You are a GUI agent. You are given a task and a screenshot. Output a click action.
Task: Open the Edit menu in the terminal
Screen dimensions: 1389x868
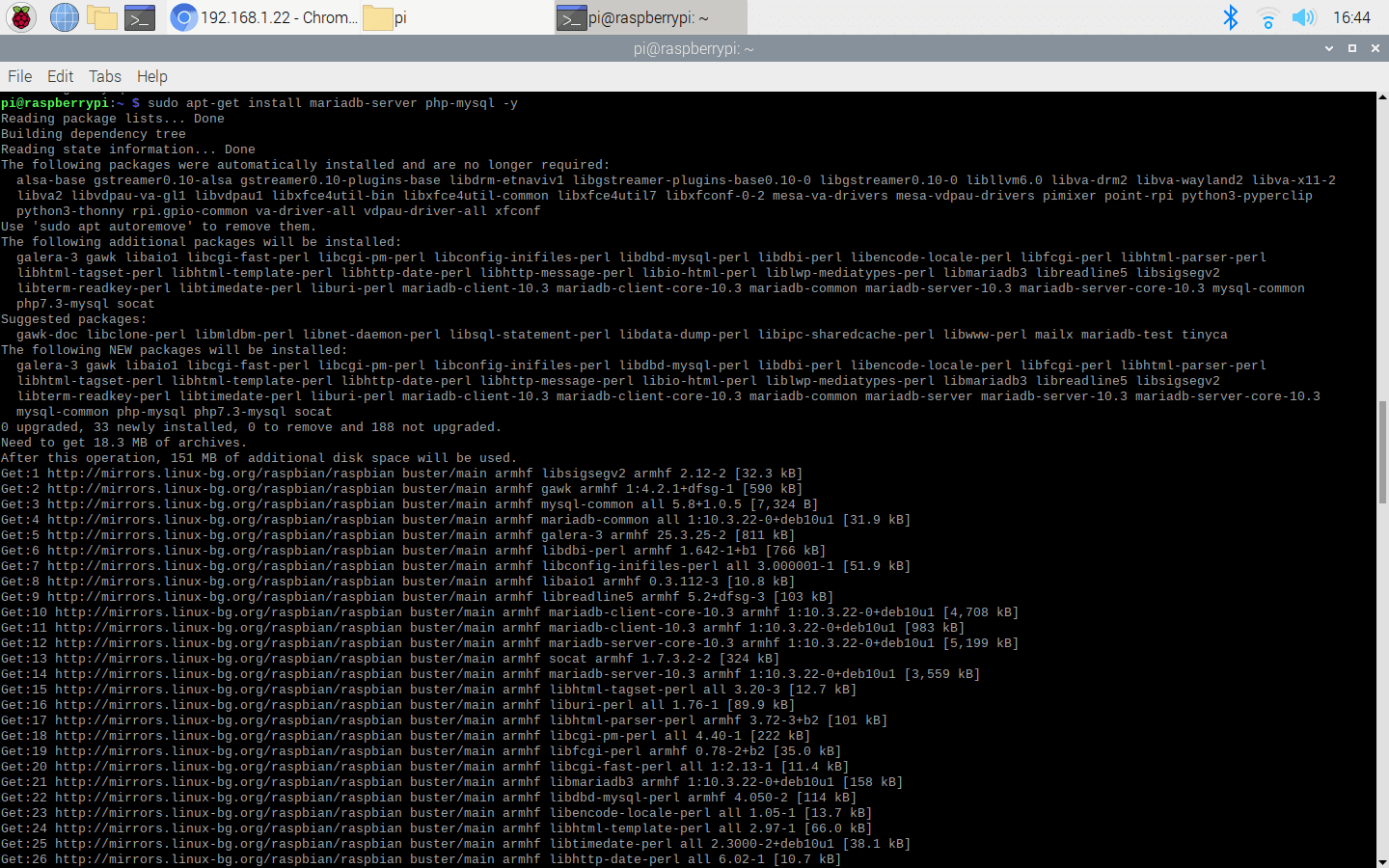pos(60,76)
